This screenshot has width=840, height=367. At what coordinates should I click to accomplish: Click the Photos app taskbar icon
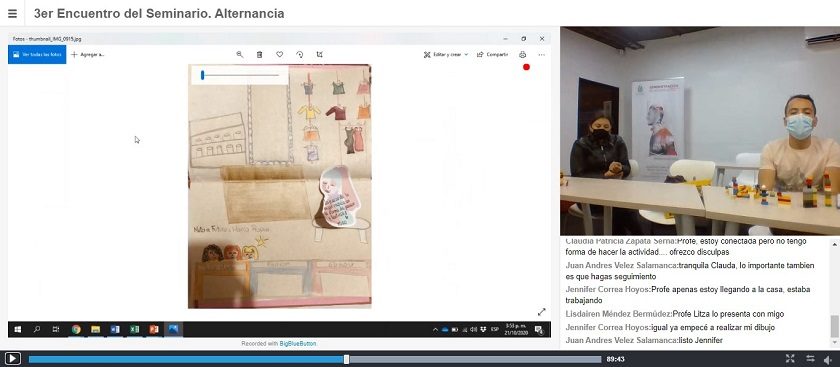(x=173, y=329)
